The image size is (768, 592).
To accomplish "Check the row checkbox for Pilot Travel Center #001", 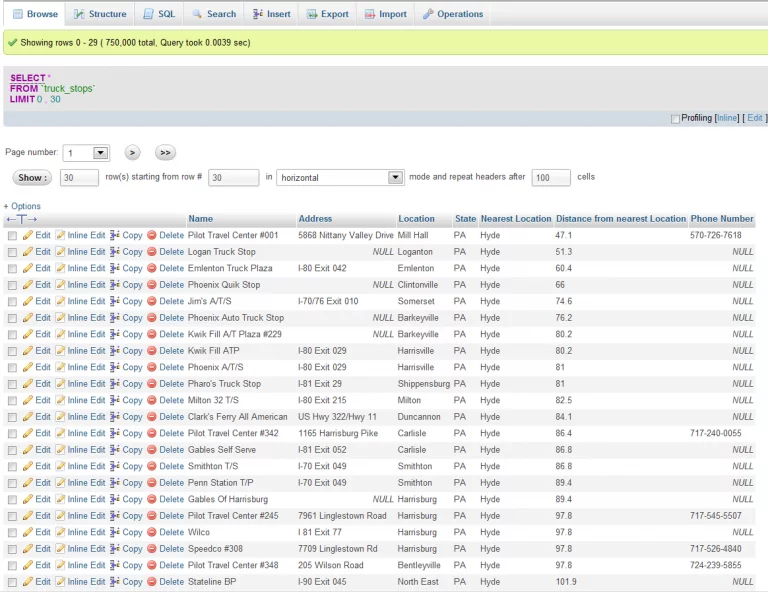I will 12,236.
